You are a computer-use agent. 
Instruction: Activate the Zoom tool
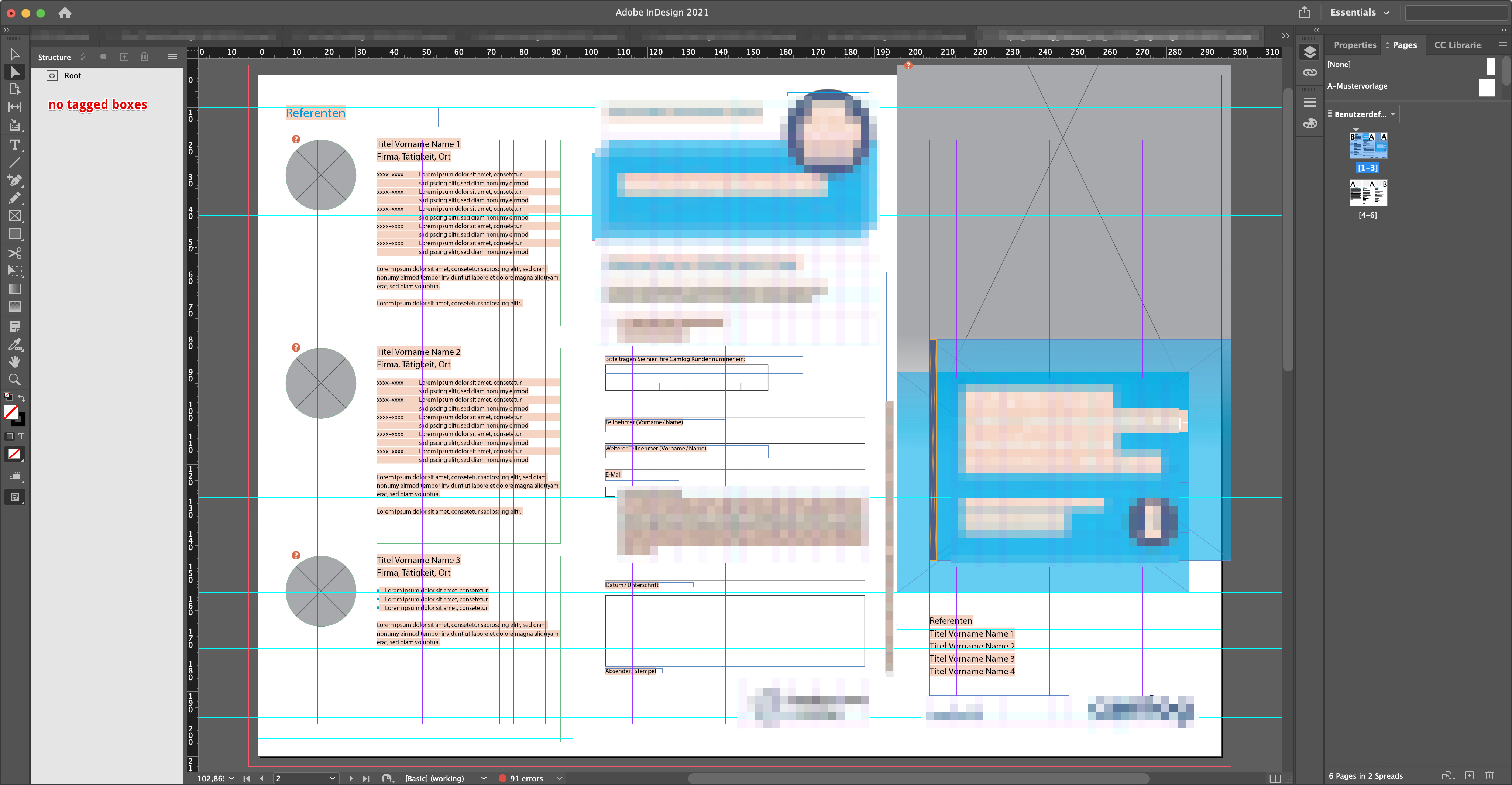pos(15,380)
